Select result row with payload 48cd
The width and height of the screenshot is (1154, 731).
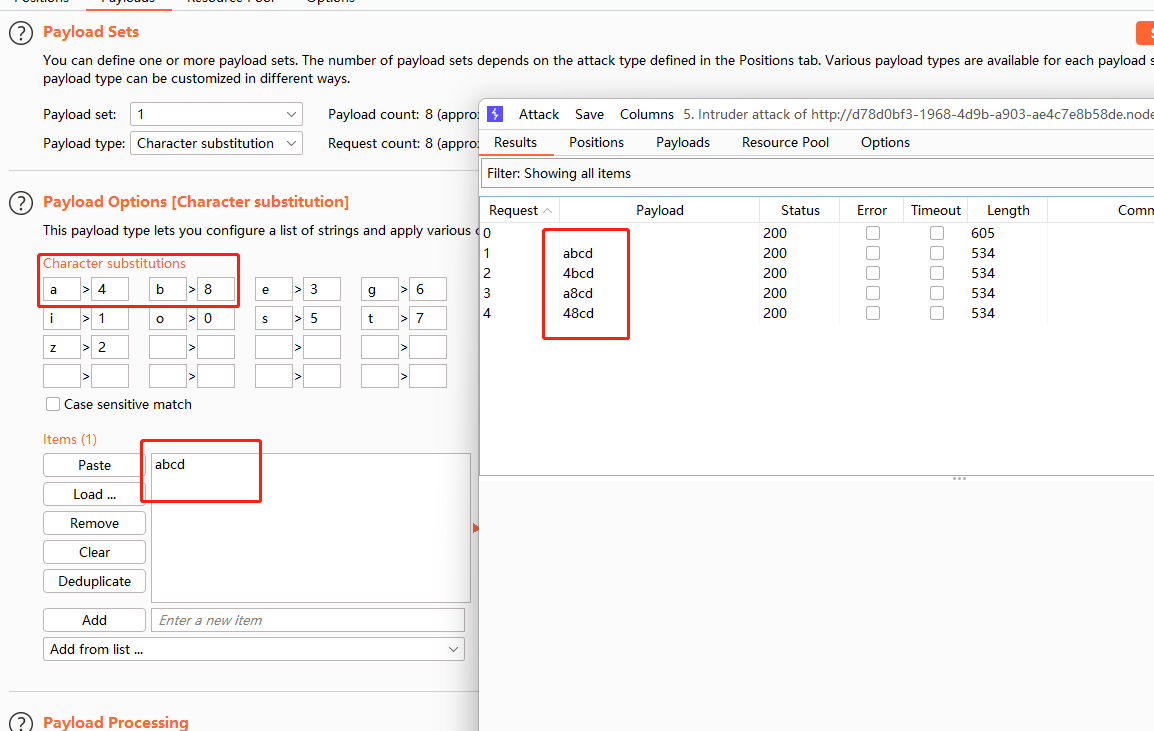(817, 313)
